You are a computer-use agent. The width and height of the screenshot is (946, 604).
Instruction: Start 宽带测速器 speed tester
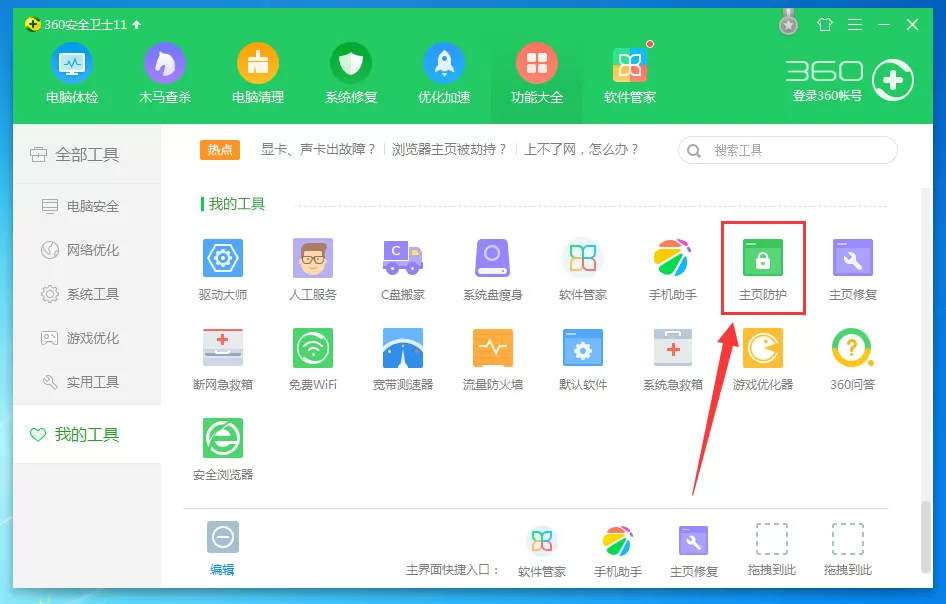click(x=402, y=359)
